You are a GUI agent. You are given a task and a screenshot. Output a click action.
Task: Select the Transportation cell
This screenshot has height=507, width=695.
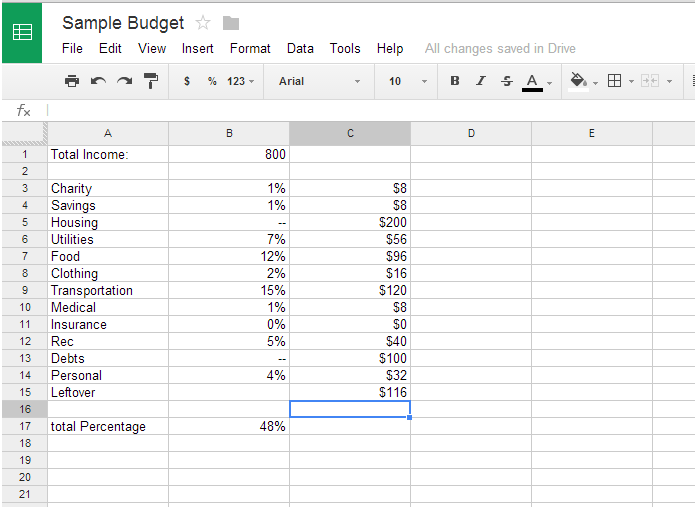pyautogui.click(x=108, y=290)
